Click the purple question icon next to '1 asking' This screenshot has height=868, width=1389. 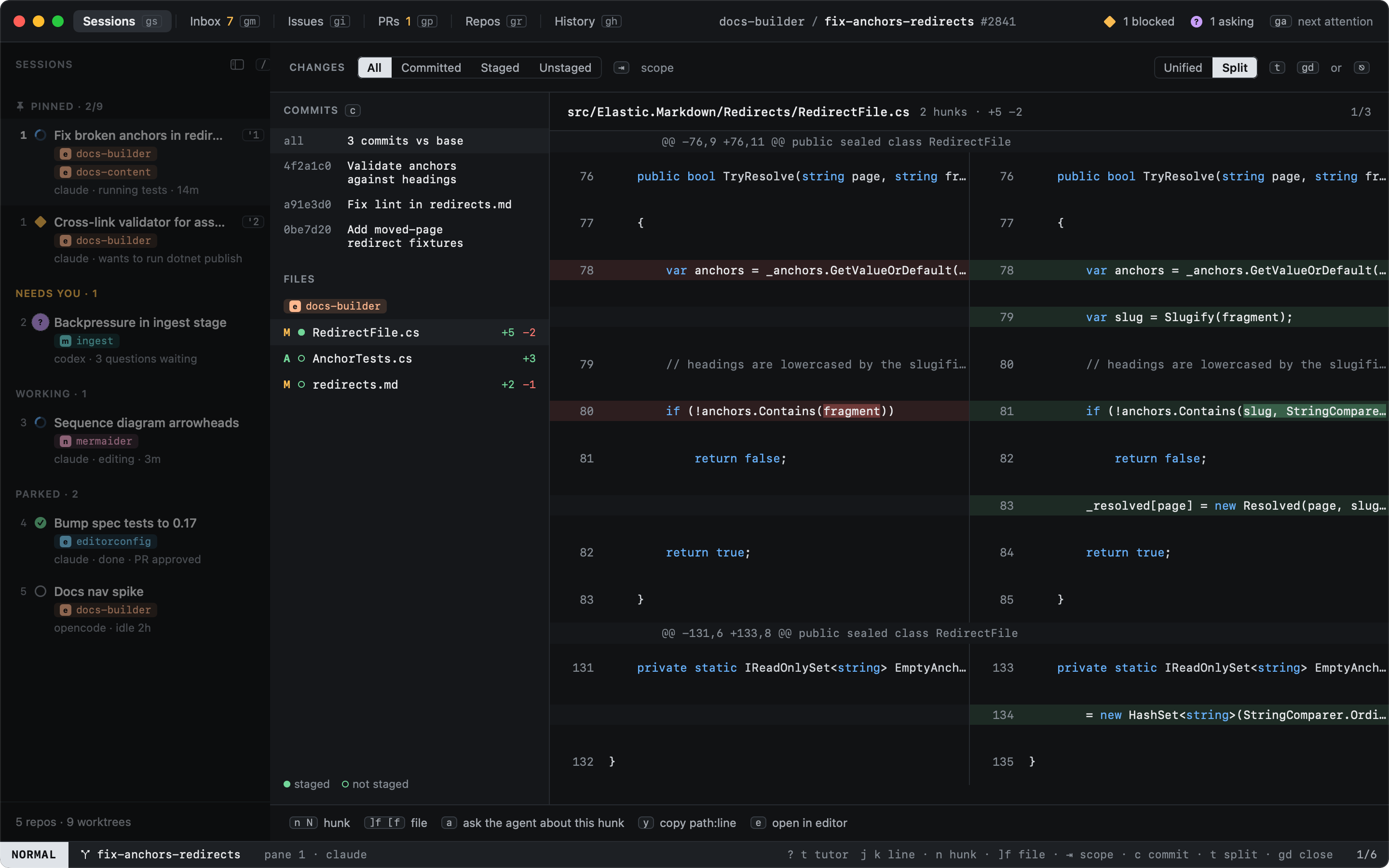(1196, 22)
